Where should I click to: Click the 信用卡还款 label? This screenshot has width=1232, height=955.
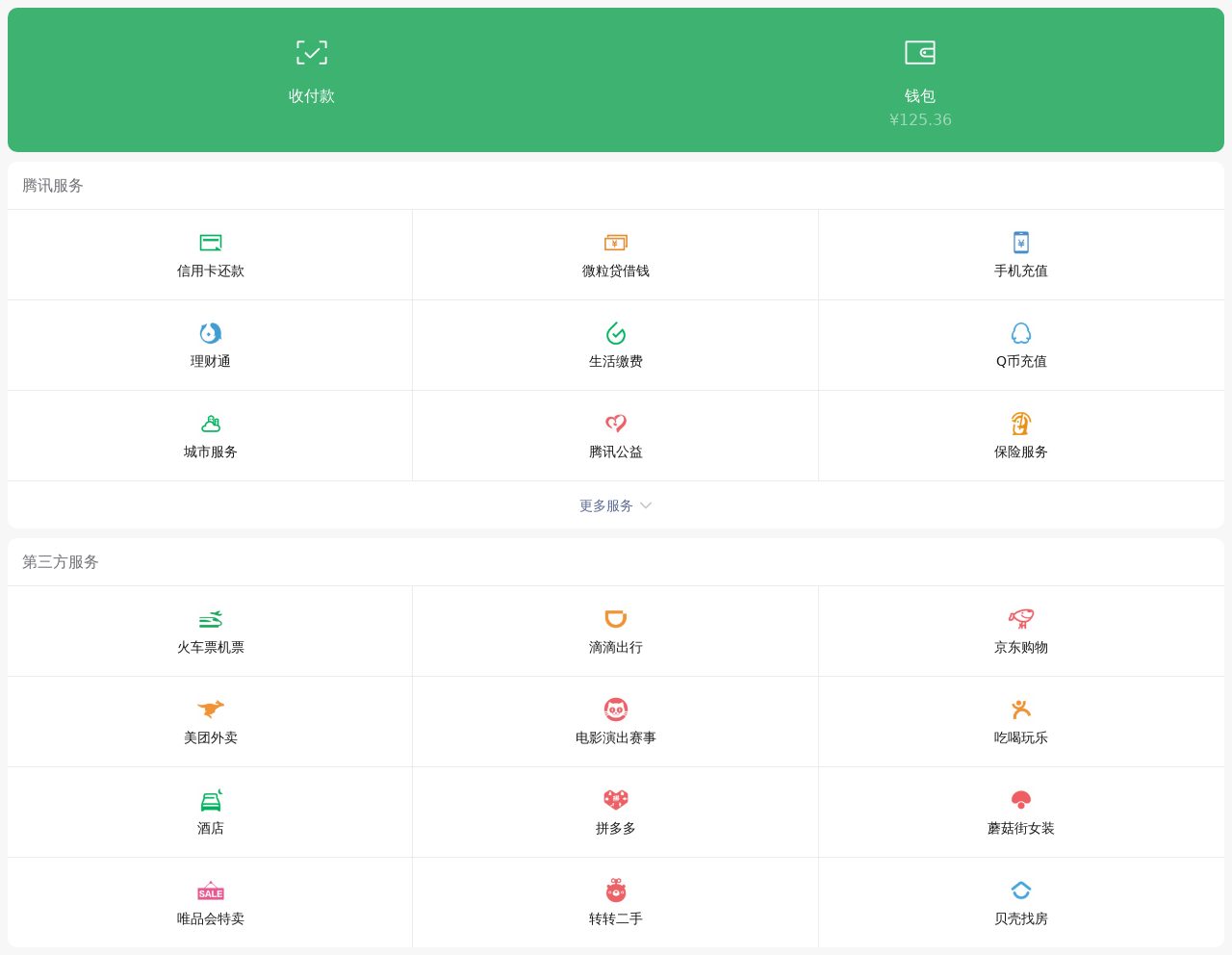coord(211,271)
